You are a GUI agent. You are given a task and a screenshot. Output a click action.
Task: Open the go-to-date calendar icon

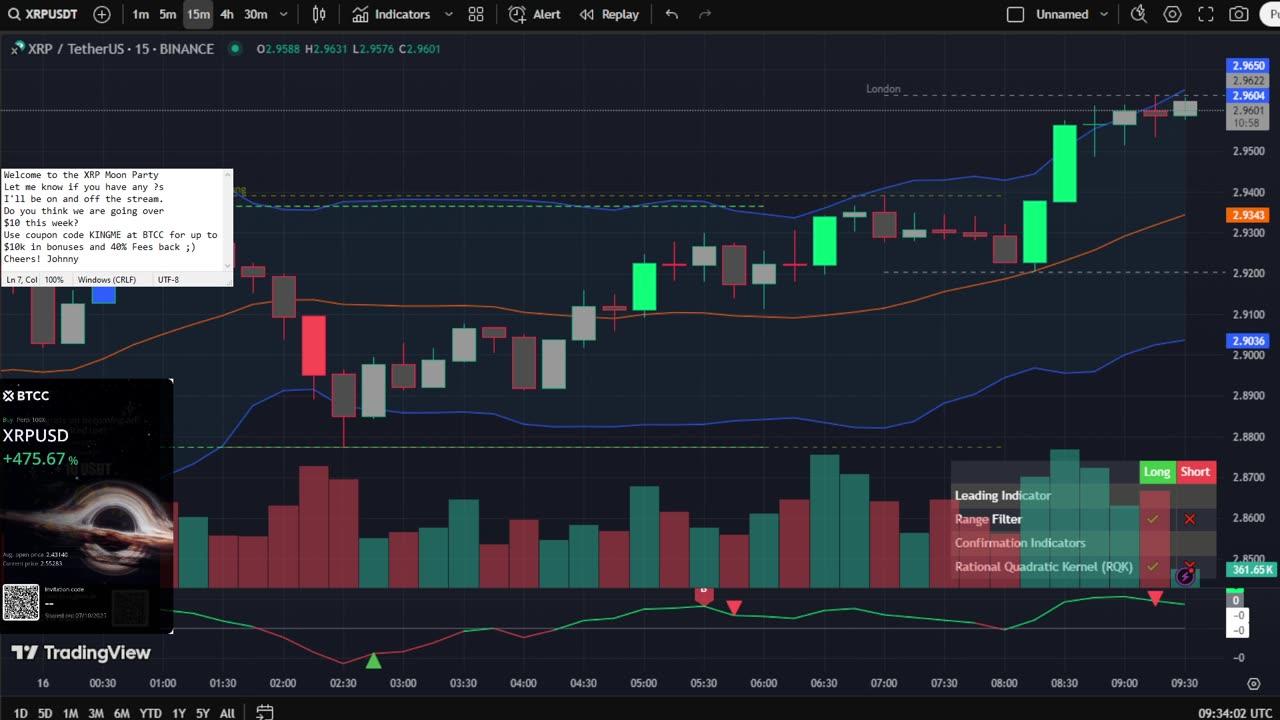(x=264, y=712)
